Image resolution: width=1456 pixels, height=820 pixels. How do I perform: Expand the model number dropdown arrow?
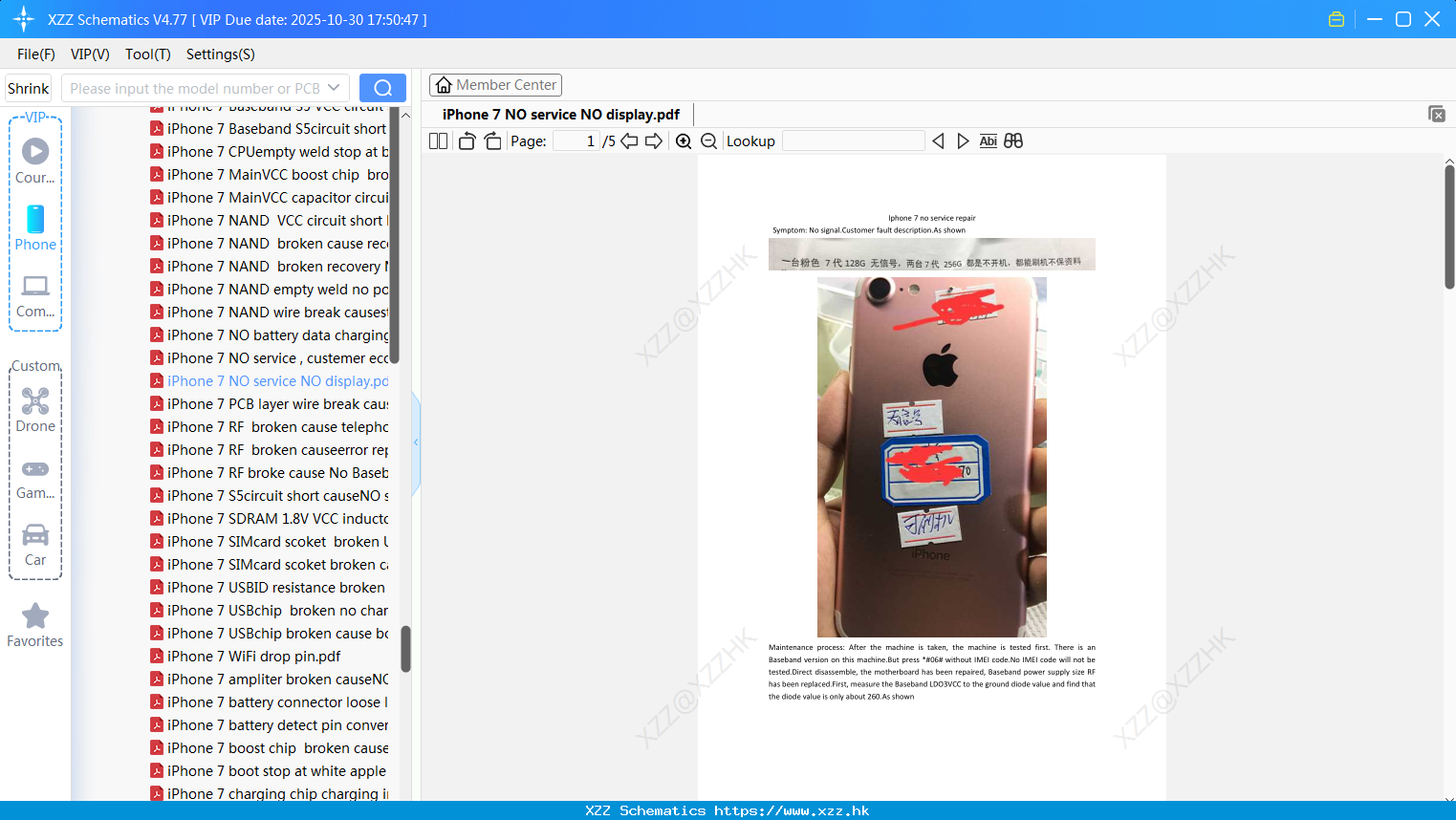pyautogui.click(x=334, y=88)
